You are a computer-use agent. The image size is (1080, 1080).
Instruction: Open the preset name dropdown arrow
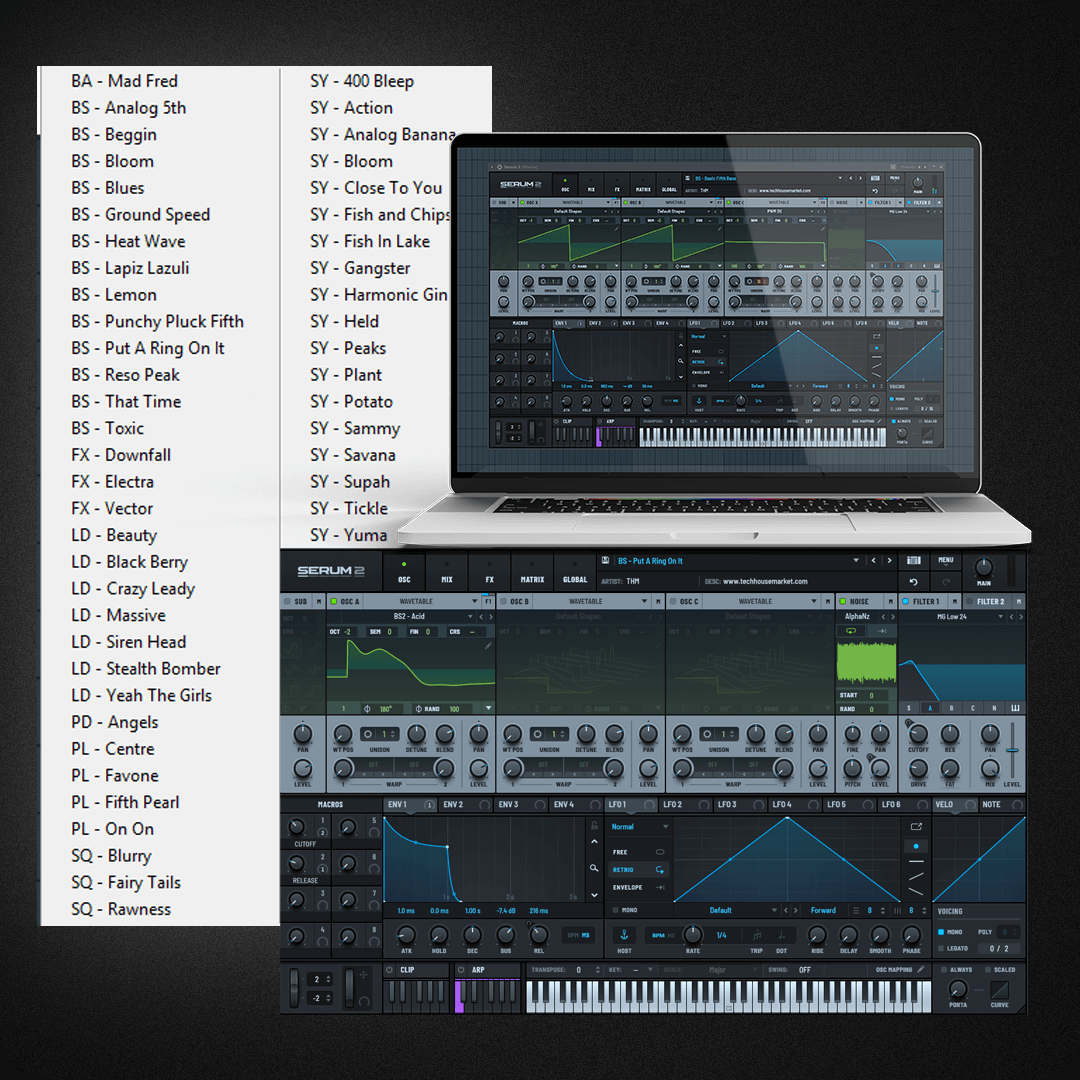click(x=856, y=561)
